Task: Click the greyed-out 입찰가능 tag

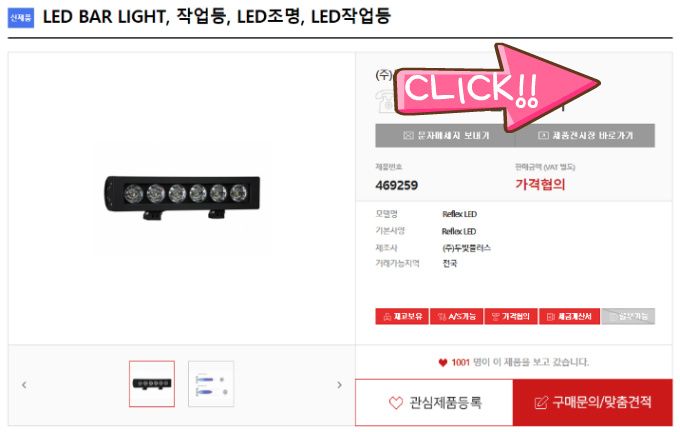Action: [x=628, y=317]
